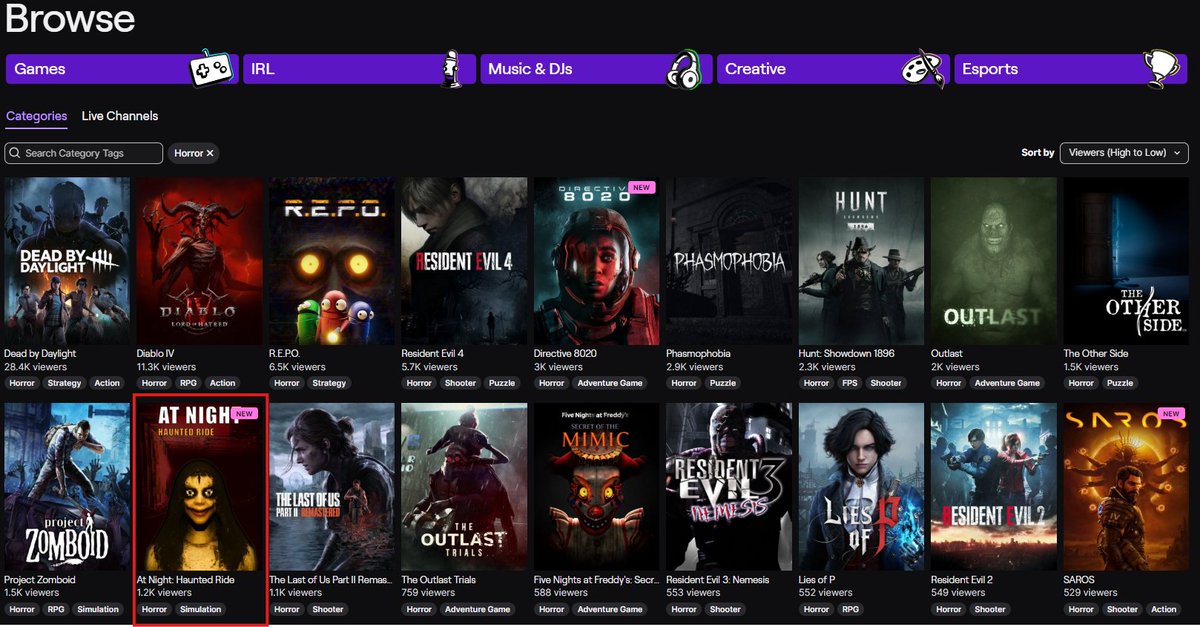
Task: Open the Sort by Viewers dropdown
Action: tap(1124, 153)
